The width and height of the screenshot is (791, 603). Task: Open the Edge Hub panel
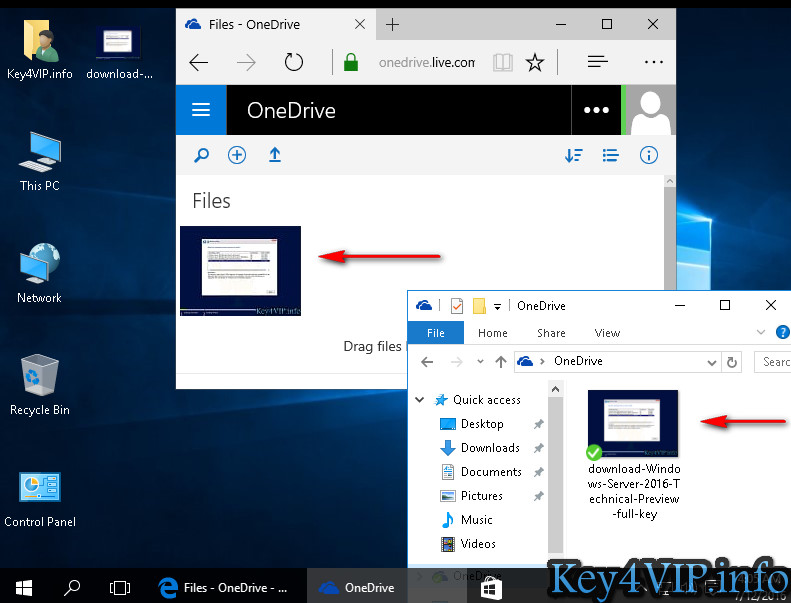[597, 62]
